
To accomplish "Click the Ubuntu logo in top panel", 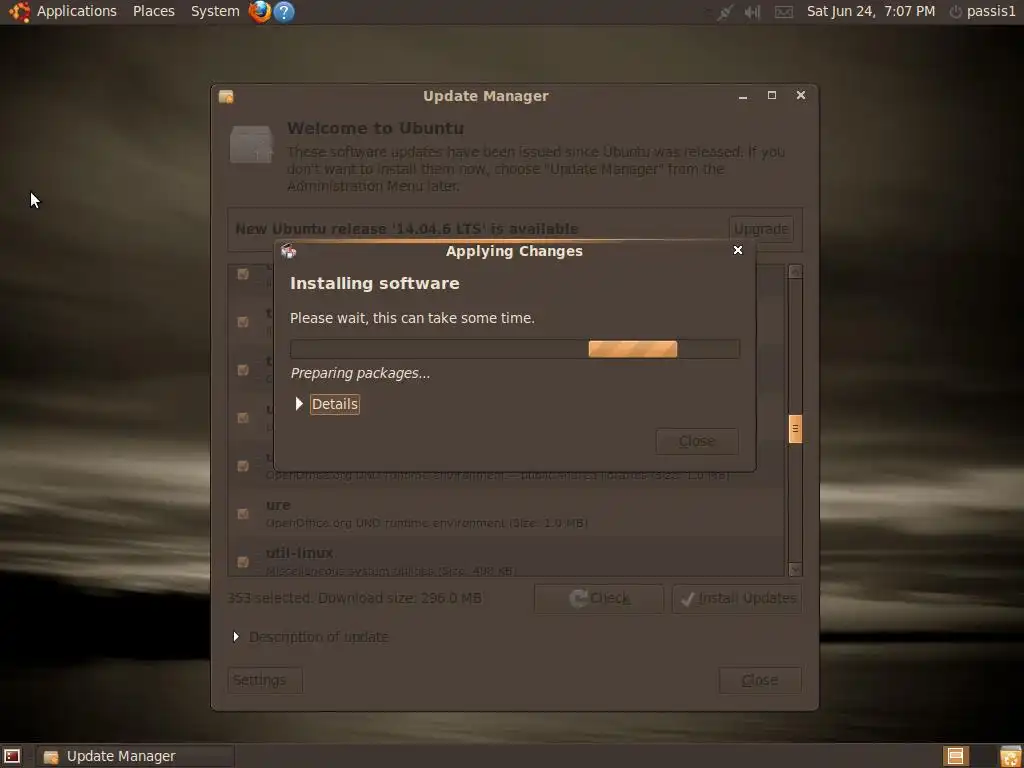I will pos(19,11).
